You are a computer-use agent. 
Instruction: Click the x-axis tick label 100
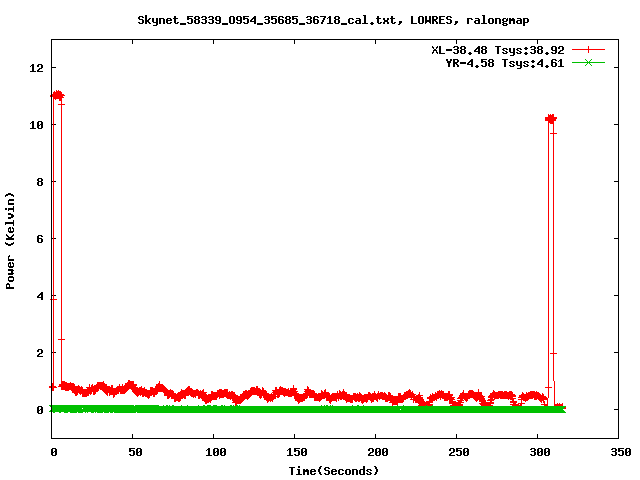point(216,452)
